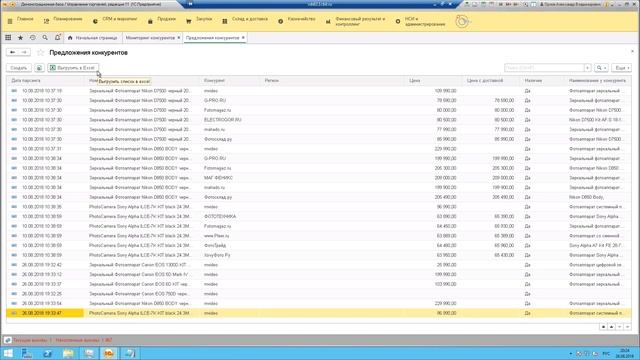Image resolution: width=640 pixels, height=360 pixels.
Task: Click the status bar calls icon
Action: [8, 340]
